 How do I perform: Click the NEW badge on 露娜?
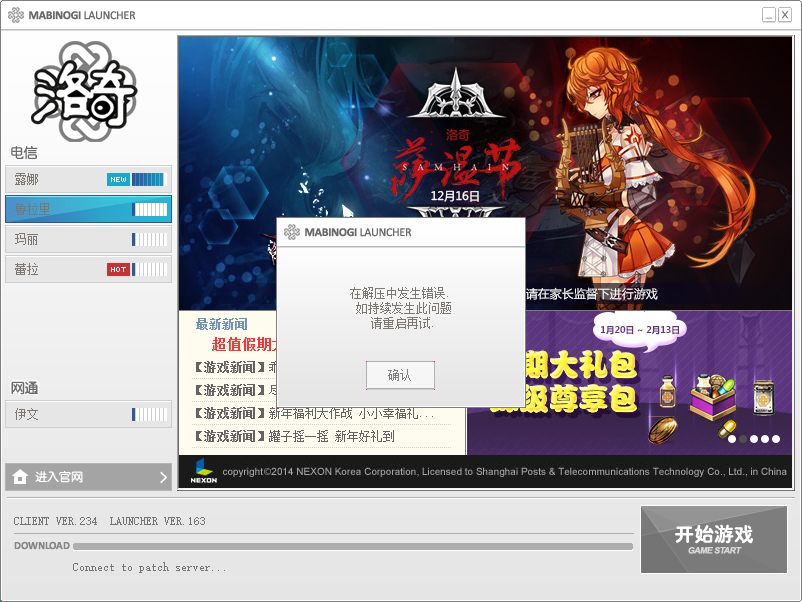[118, 180]
